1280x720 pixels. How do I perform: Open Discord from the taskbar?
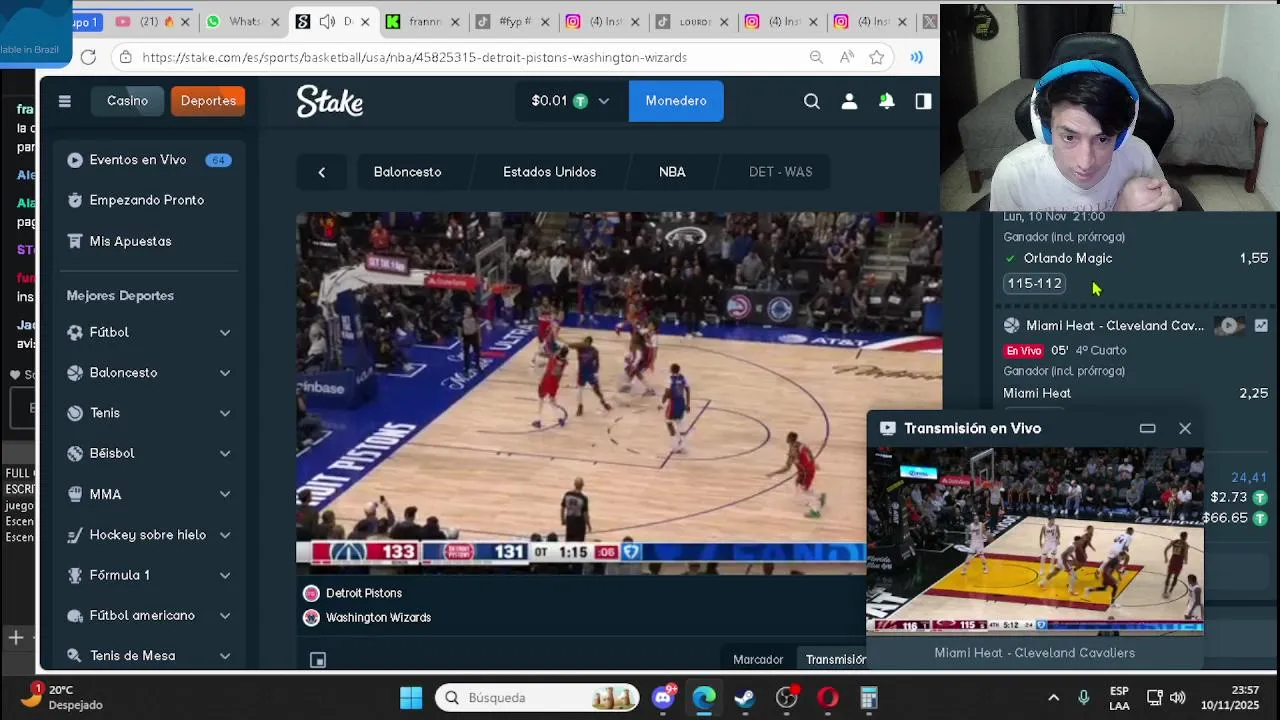(663, 698)
